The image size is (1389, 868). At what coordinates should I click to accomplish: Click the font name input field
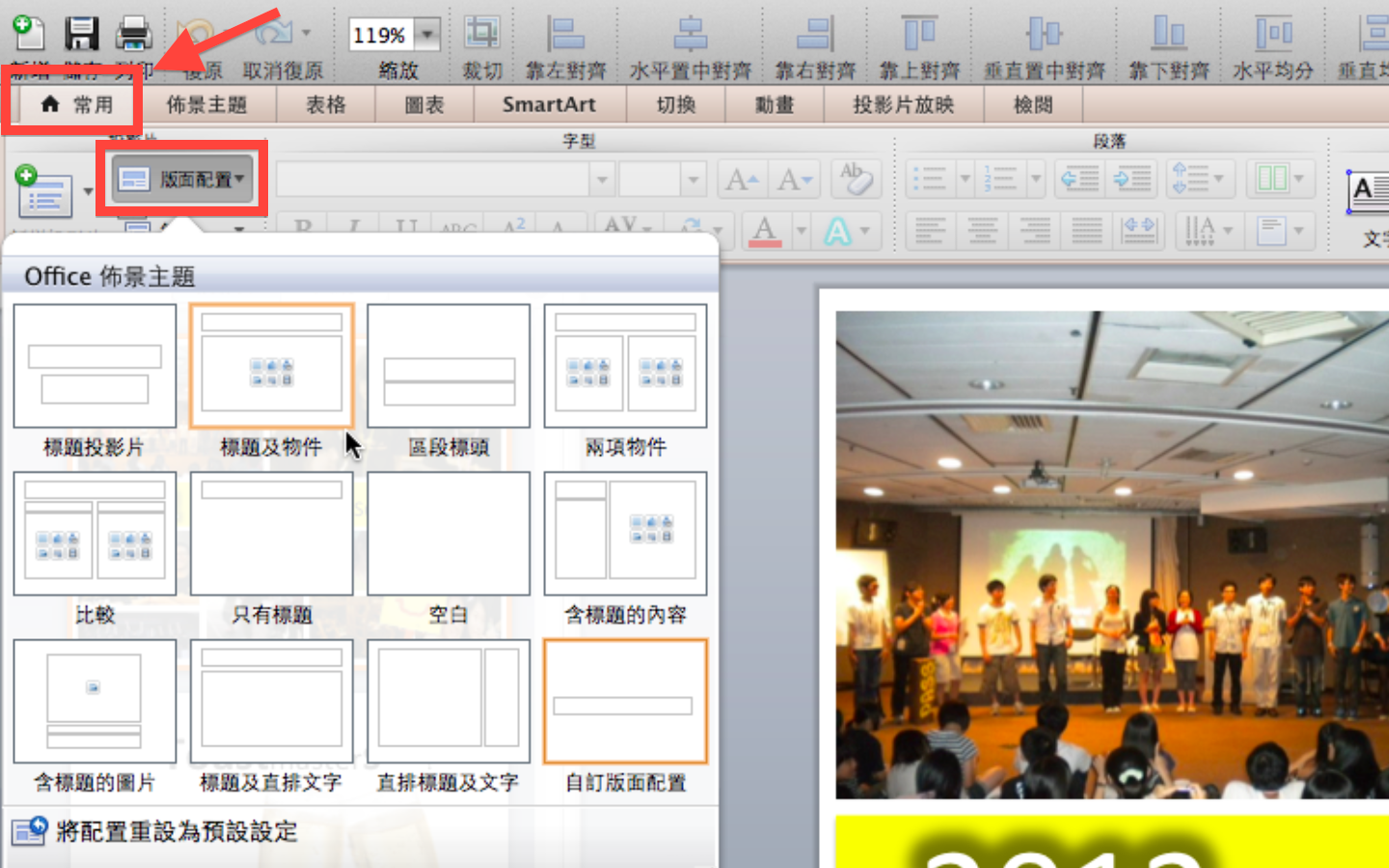coord(433,179)
